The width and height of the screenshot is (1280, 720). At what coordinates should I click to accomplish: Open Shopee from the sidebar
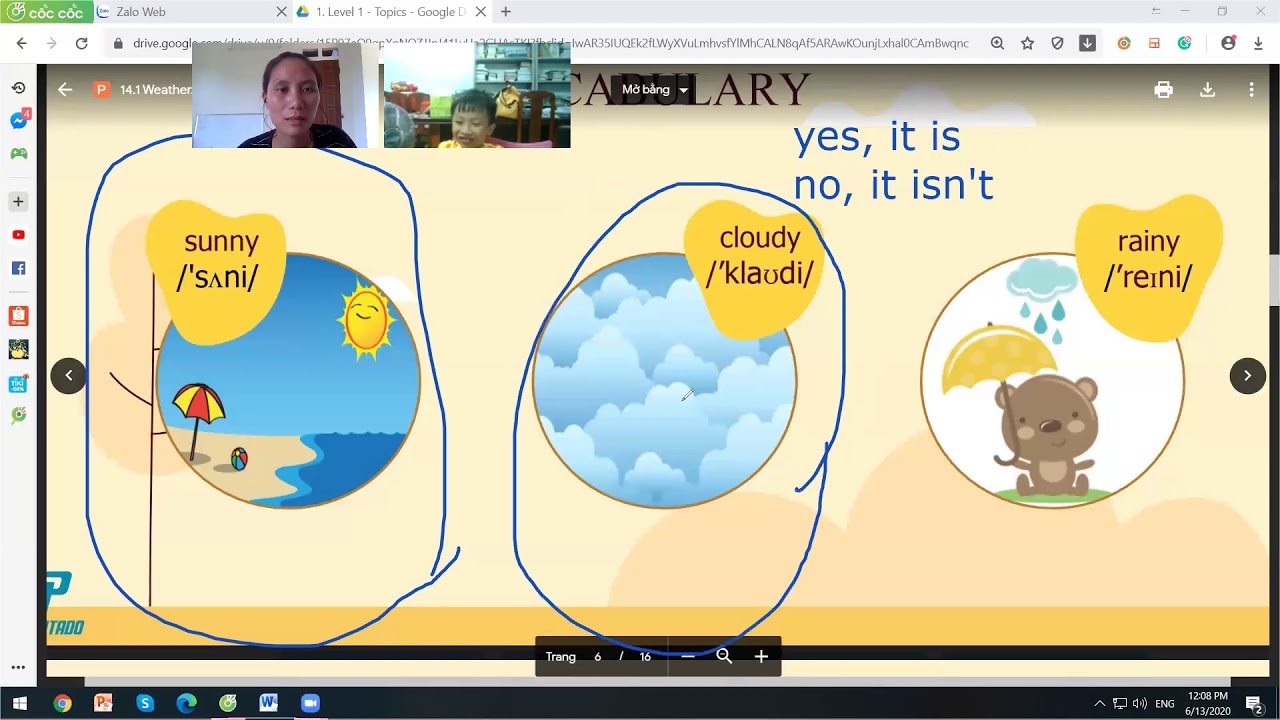[x=18, y=316]
